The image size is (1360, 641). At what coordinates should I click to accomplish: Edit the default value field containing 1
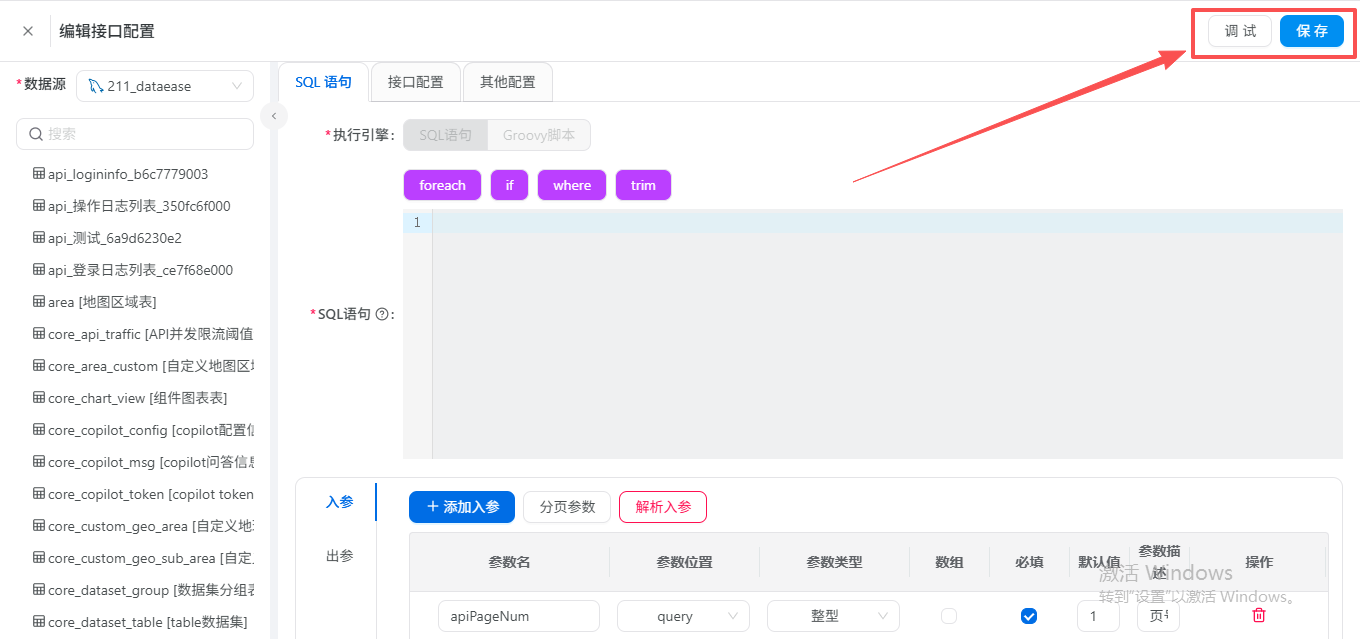(1098, 616)
